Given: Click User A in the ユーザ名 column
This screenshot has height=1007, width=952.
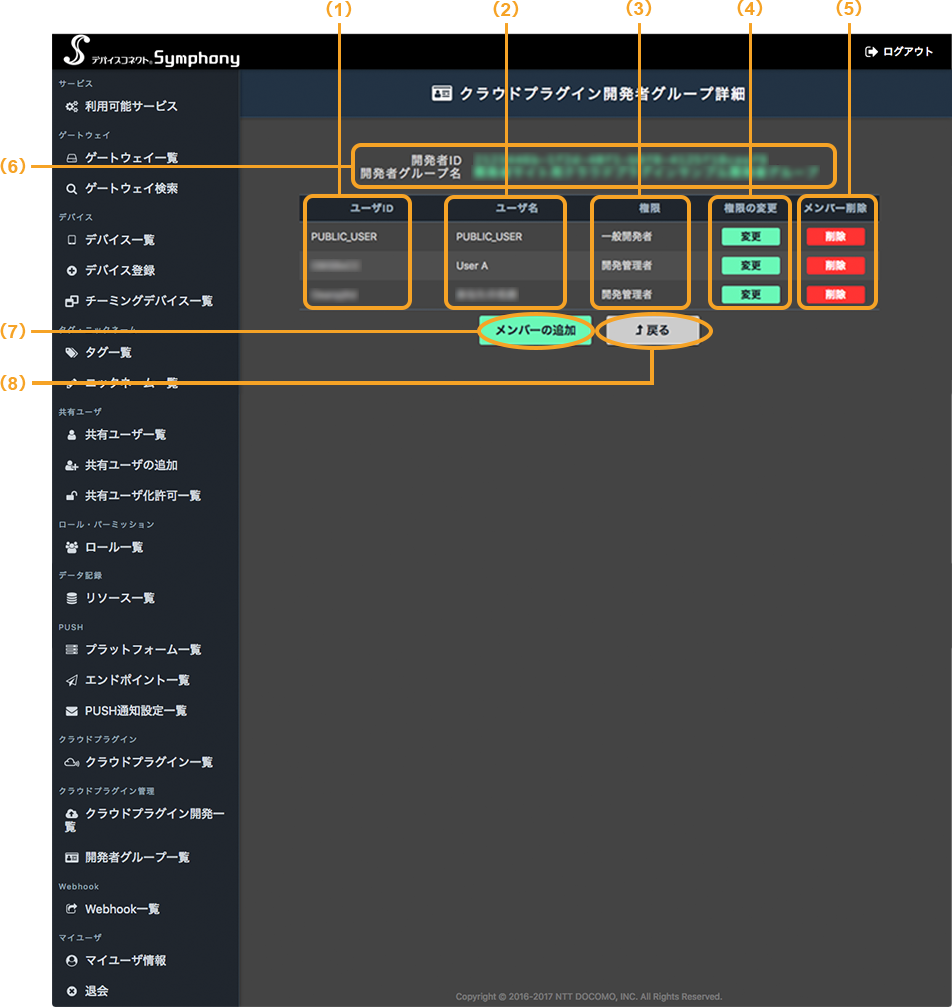Looking at the screenshot, I should click(x=472, y=266).
